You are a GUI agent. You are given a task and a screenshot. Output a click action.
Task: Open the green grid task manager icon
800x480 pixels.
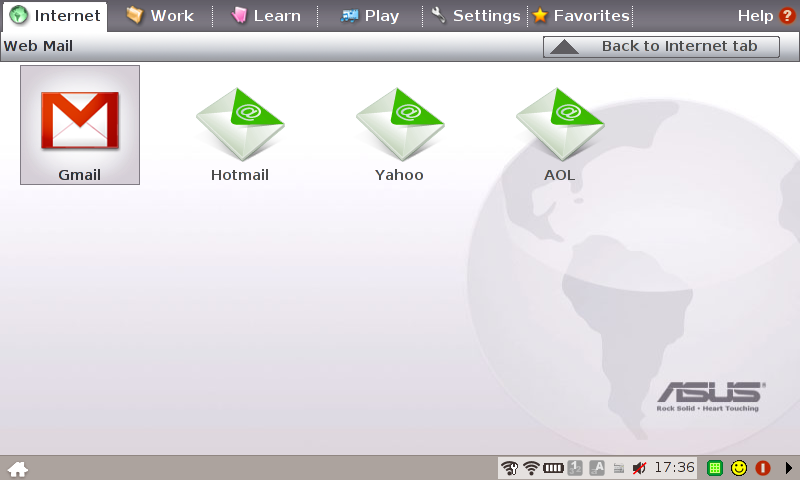click(x=715, y=468)
